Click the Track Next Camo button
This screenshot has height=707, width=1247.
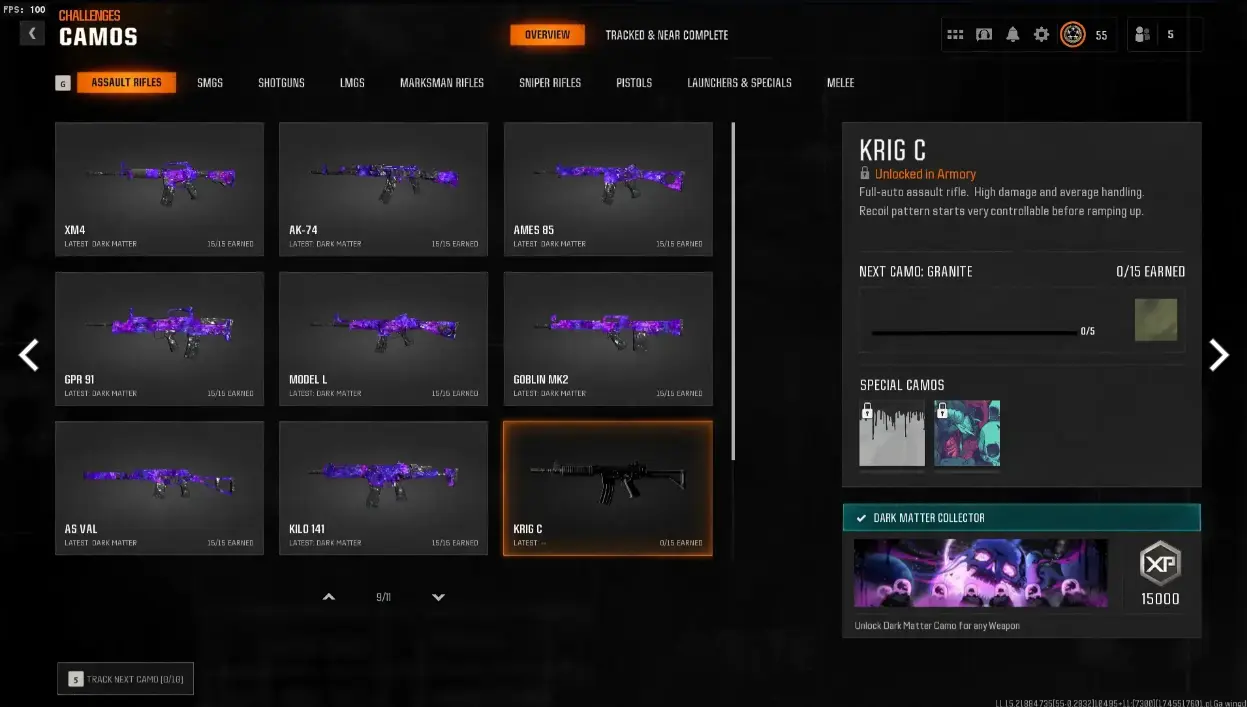tap(126, 679)
